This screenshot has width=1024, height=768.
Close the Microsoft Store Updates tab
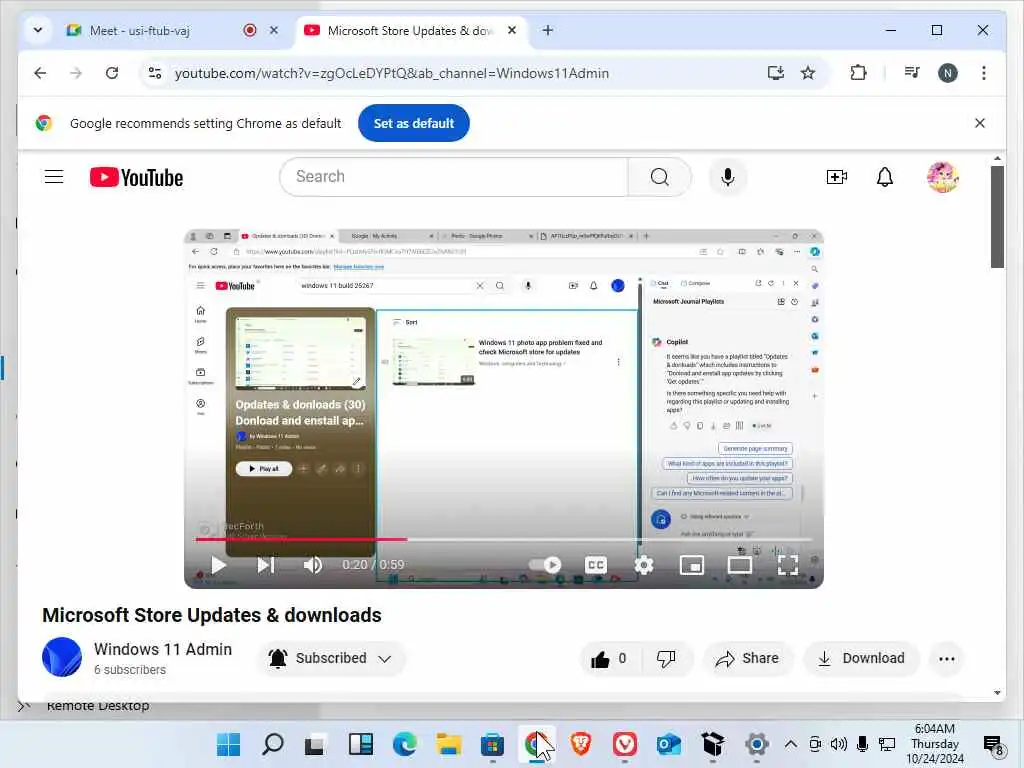point(513,30)
